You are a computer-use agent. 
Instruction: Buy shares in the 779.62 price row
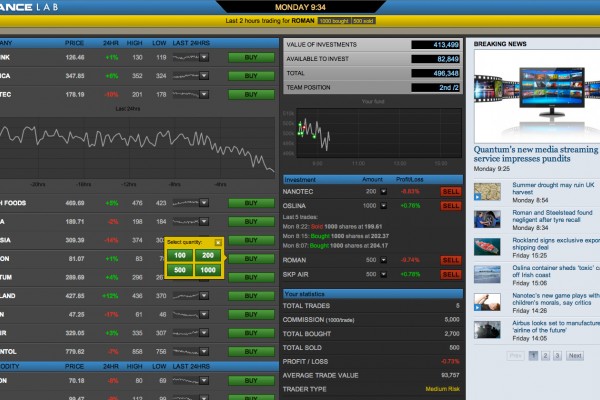pos(251,351)
